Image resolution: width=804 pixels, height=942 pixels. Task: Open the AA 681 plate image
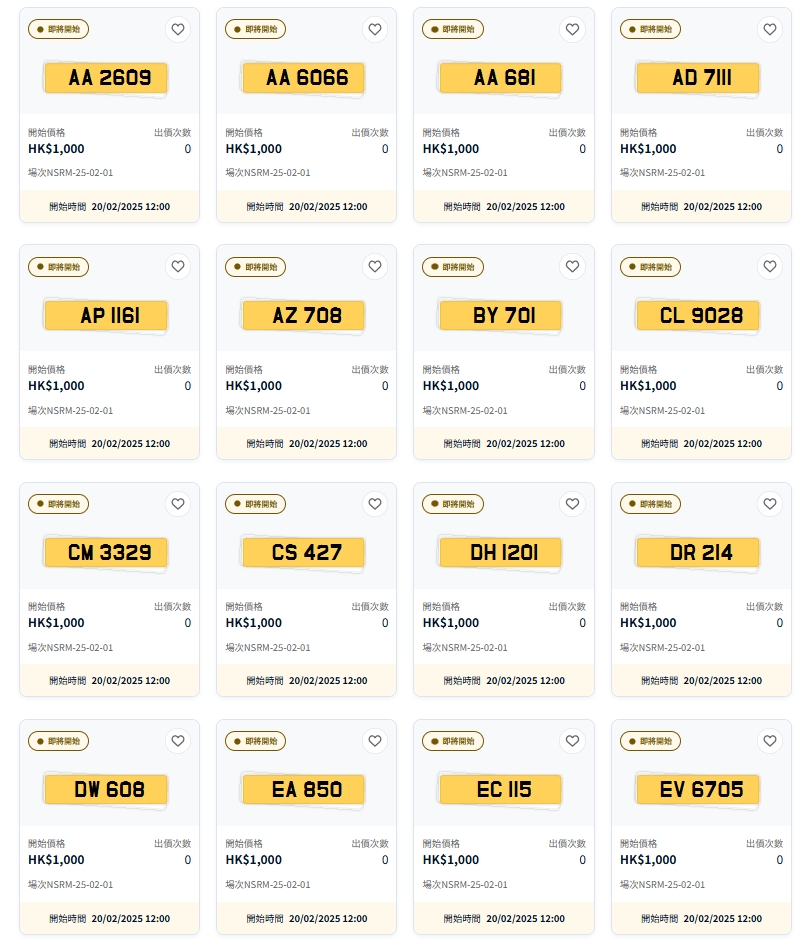click(503, 78)
